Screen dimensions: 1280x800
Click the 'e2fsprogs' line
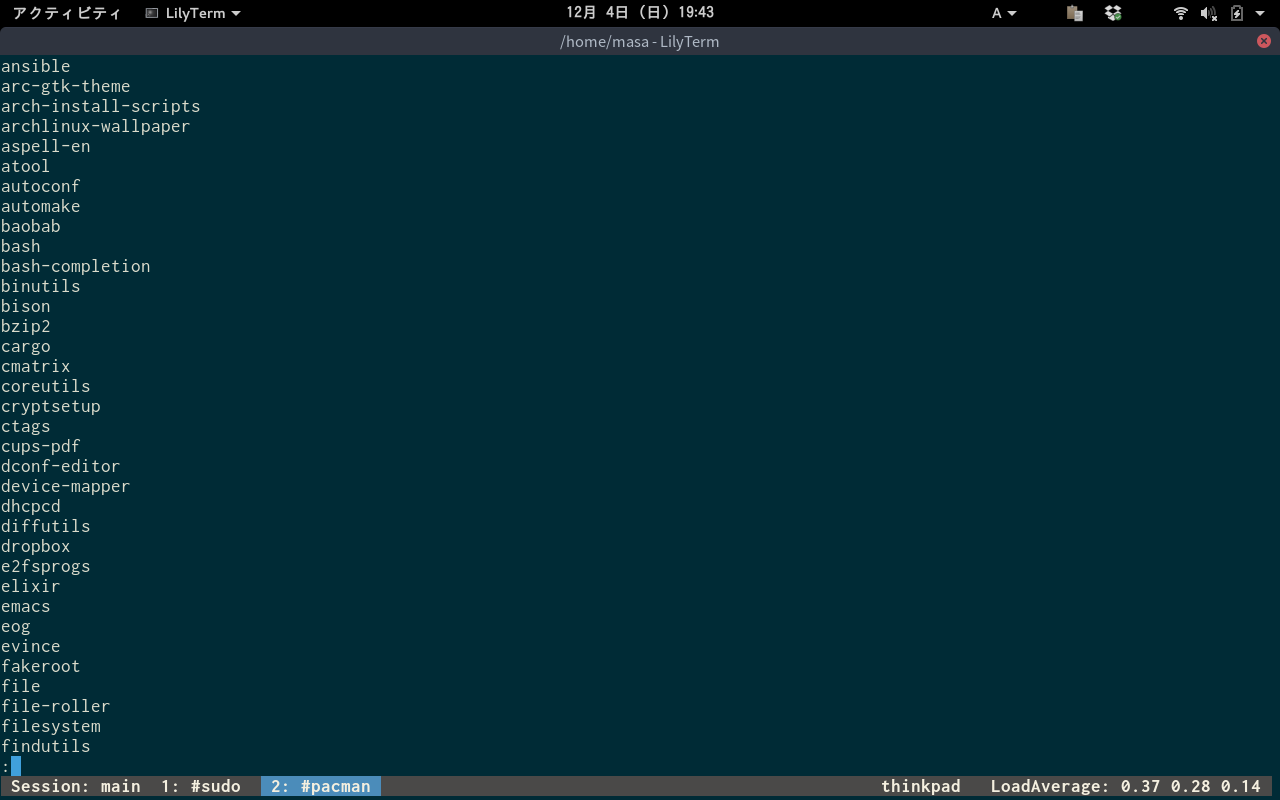coord(46,566)
